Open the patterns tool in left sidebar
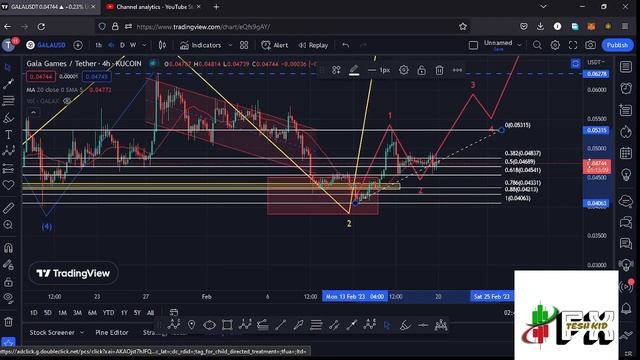The width and height of the screenshot is (640, 360). pyautogui.click(x=8, y=151)
